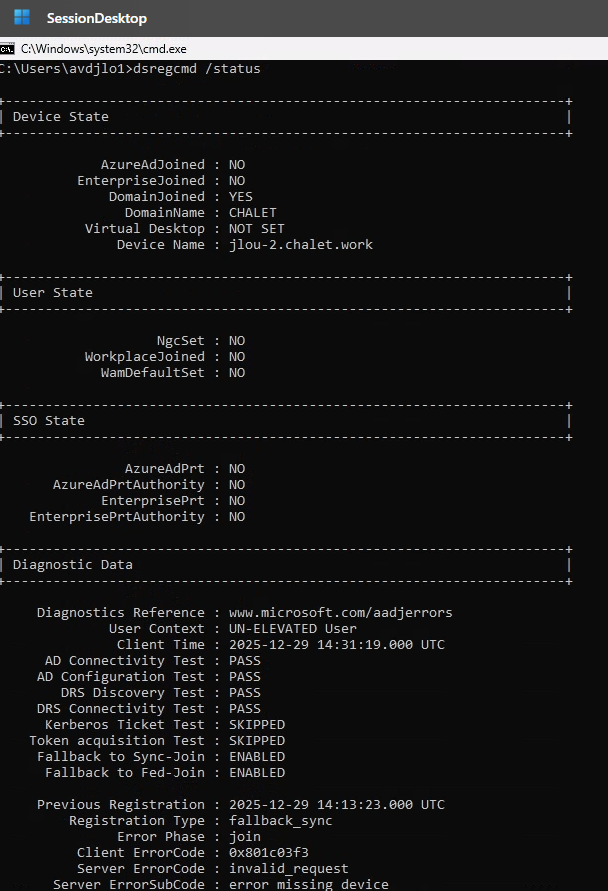Click the Server ErrorCode invalid_request value
The height and width of the screenshot is (891, 608).
[289, 869]
